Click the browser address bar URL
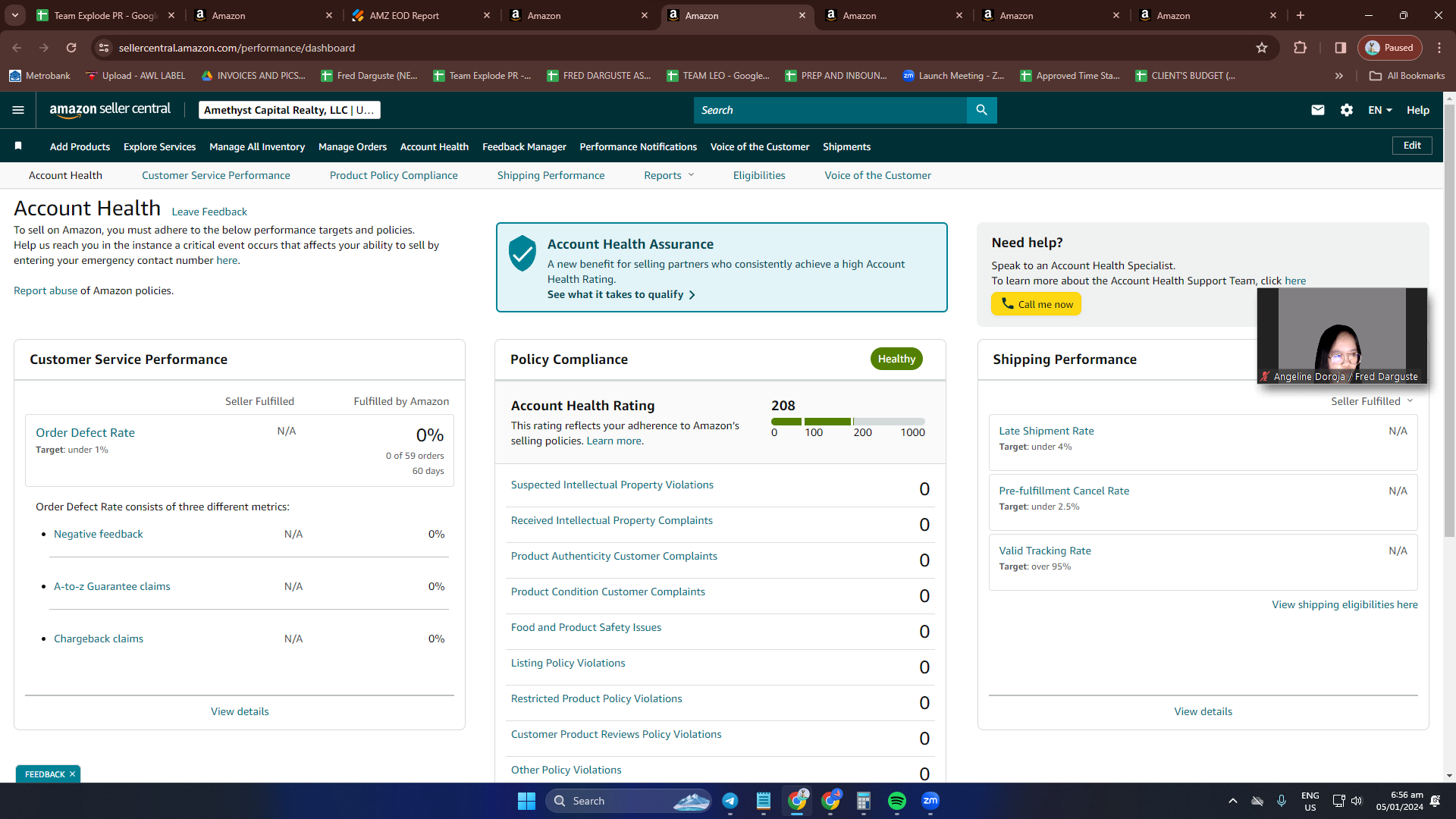This screenshot has height=819, width=1456. click(237, 48)
